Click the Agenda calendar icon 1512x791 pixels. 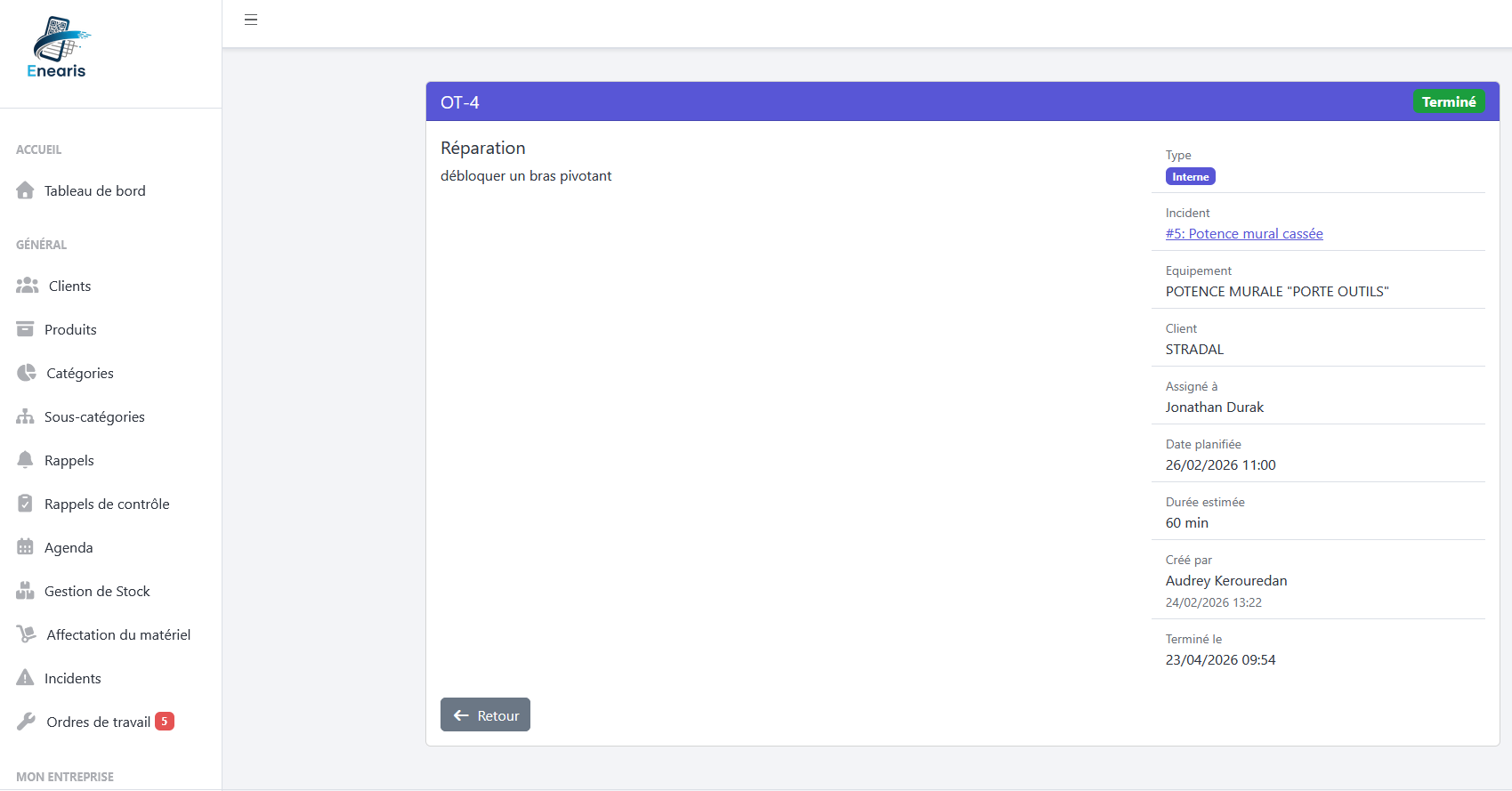click(25, 547)
